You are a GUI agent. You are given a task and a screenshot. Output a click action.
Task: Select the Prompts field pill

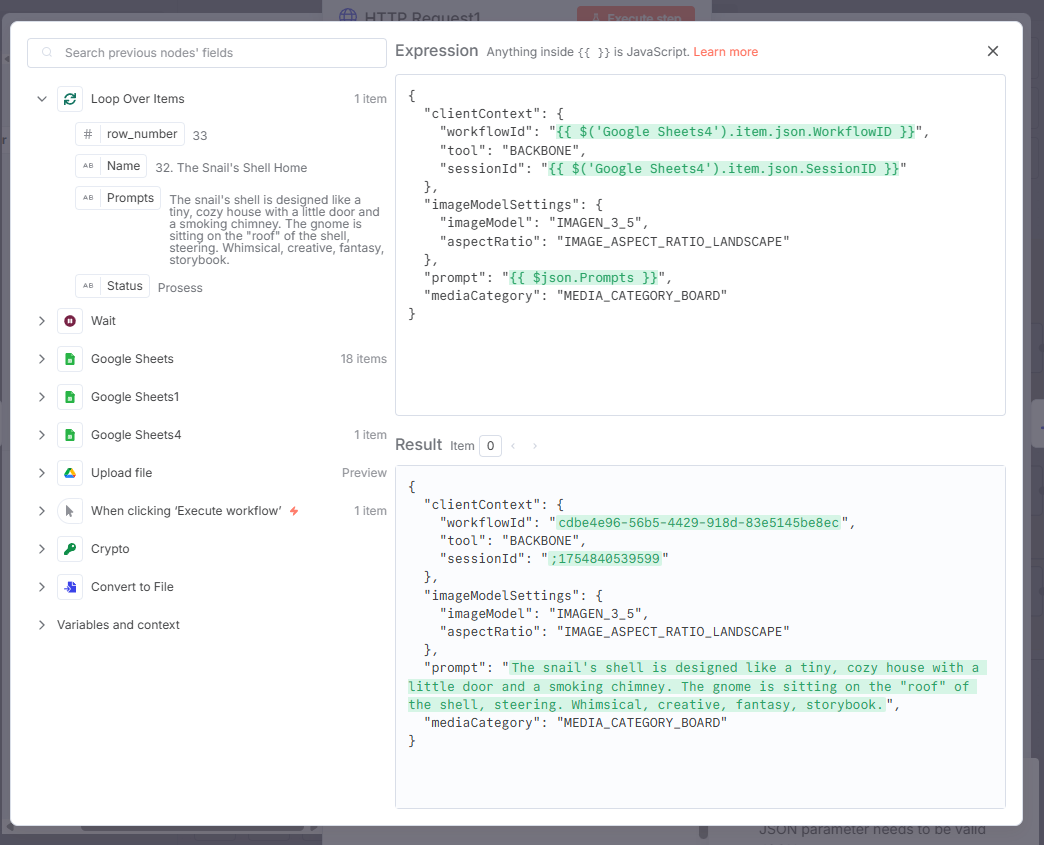click(x=118, y=198)
